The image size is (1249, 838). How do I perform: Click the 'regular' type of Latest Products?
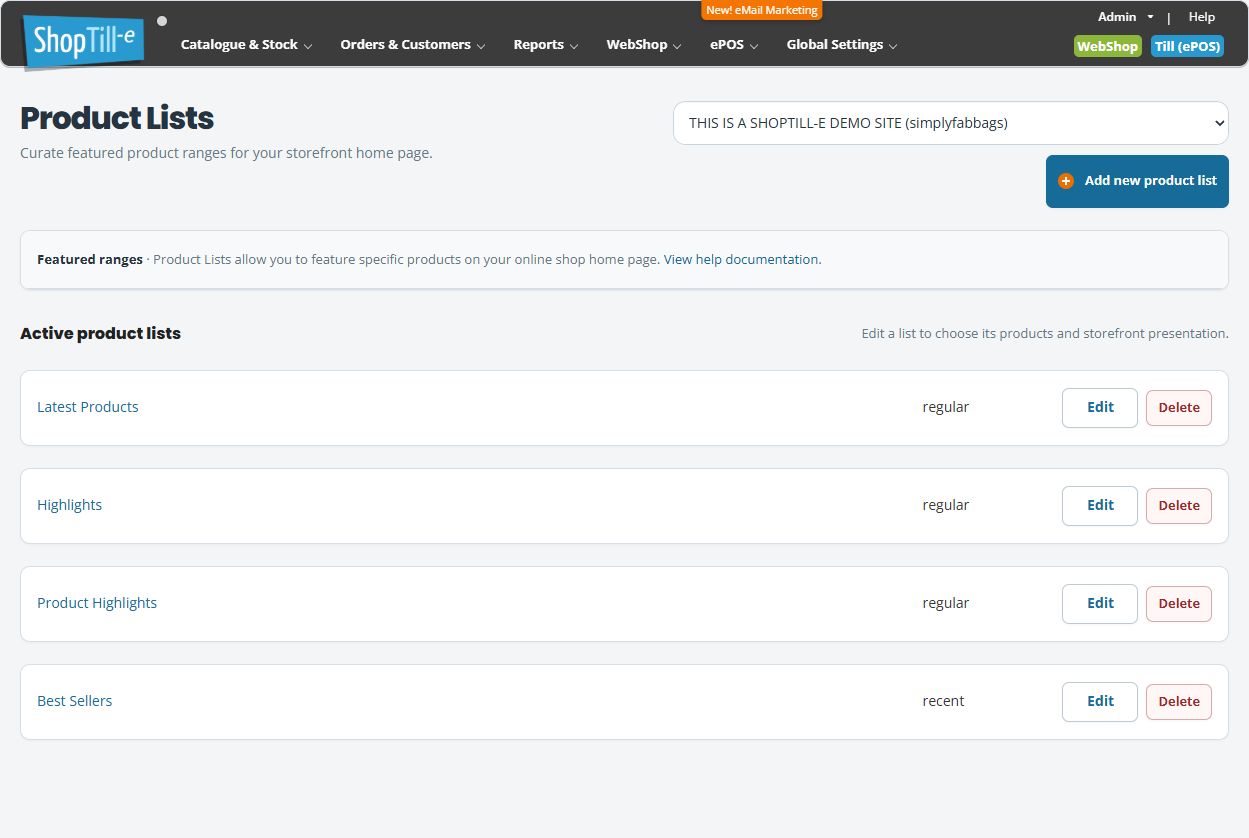pos(946,407)
